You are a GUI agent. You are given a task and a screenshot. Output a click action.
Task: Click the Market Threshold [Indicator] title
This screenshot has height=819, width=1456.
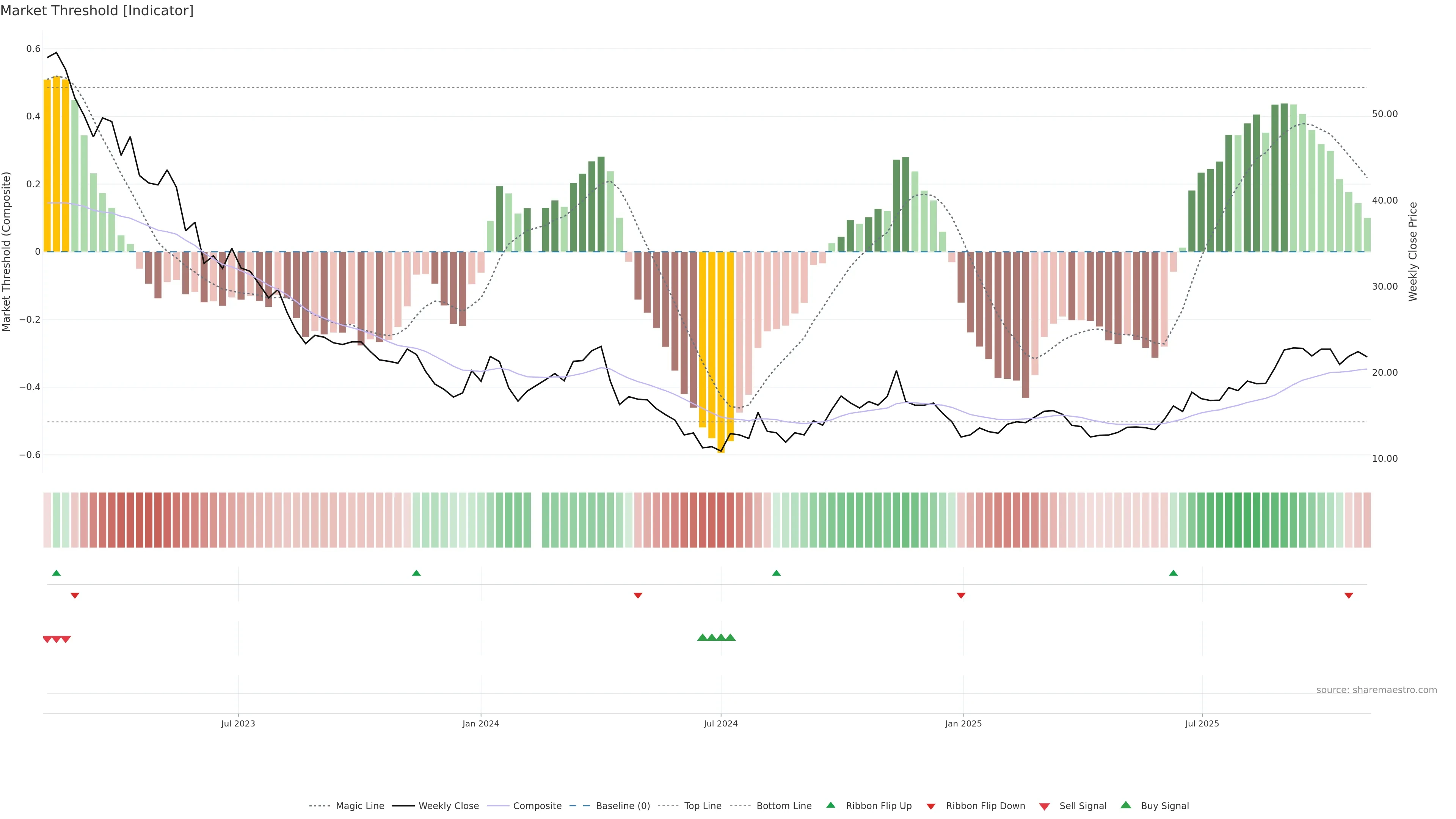click(x=97, y=11)
